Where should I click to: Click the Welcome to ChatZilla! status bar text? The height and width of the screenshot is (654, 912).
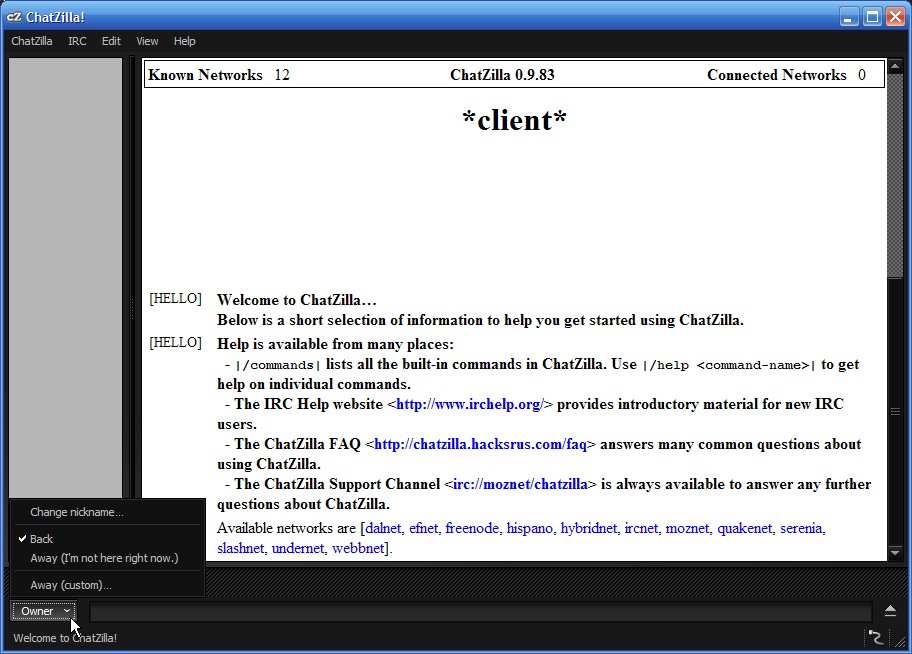click(65, 638)
